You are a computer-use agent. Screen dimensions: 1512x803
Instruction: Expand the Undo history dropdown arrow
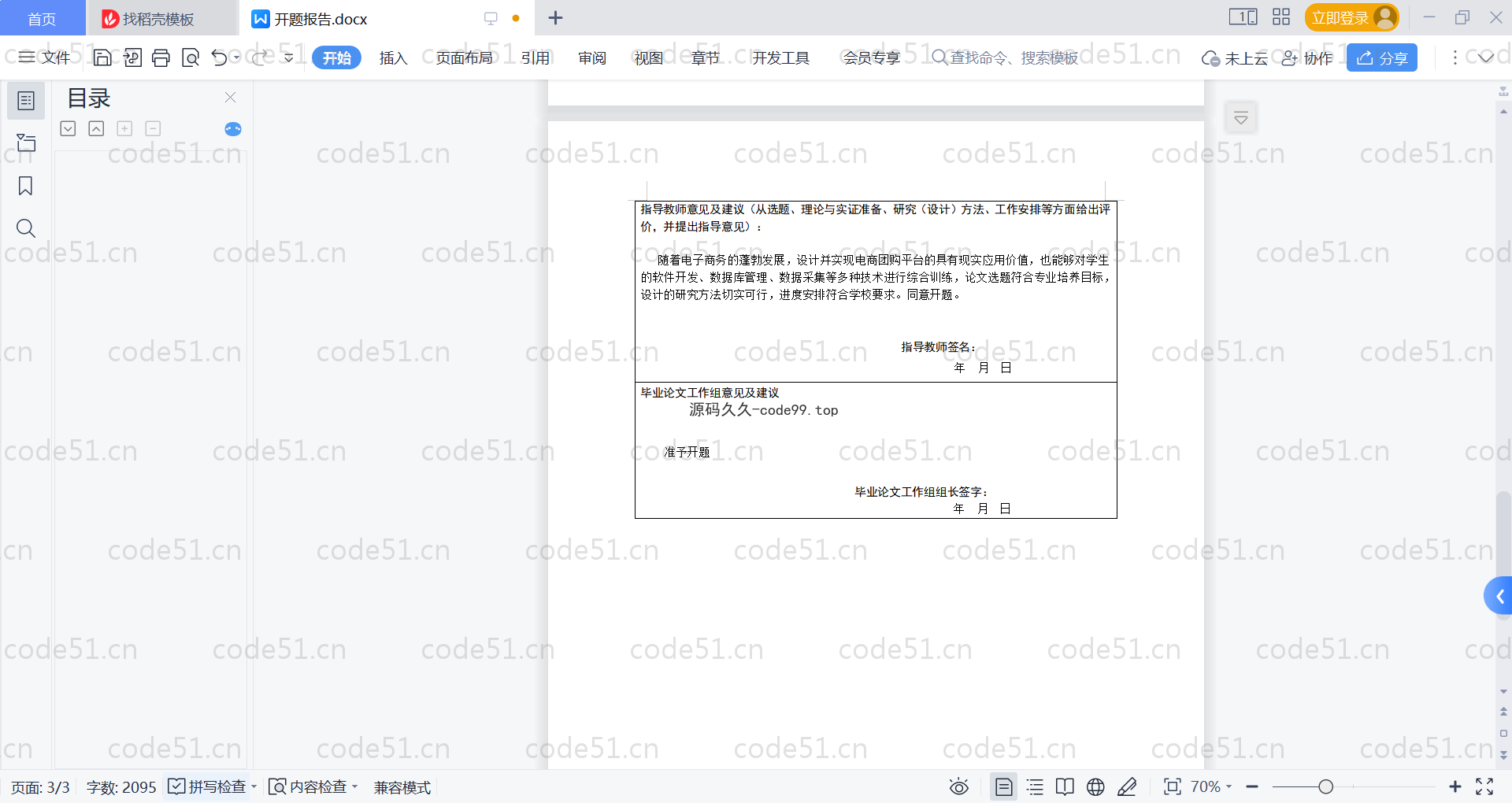[236, 57]
